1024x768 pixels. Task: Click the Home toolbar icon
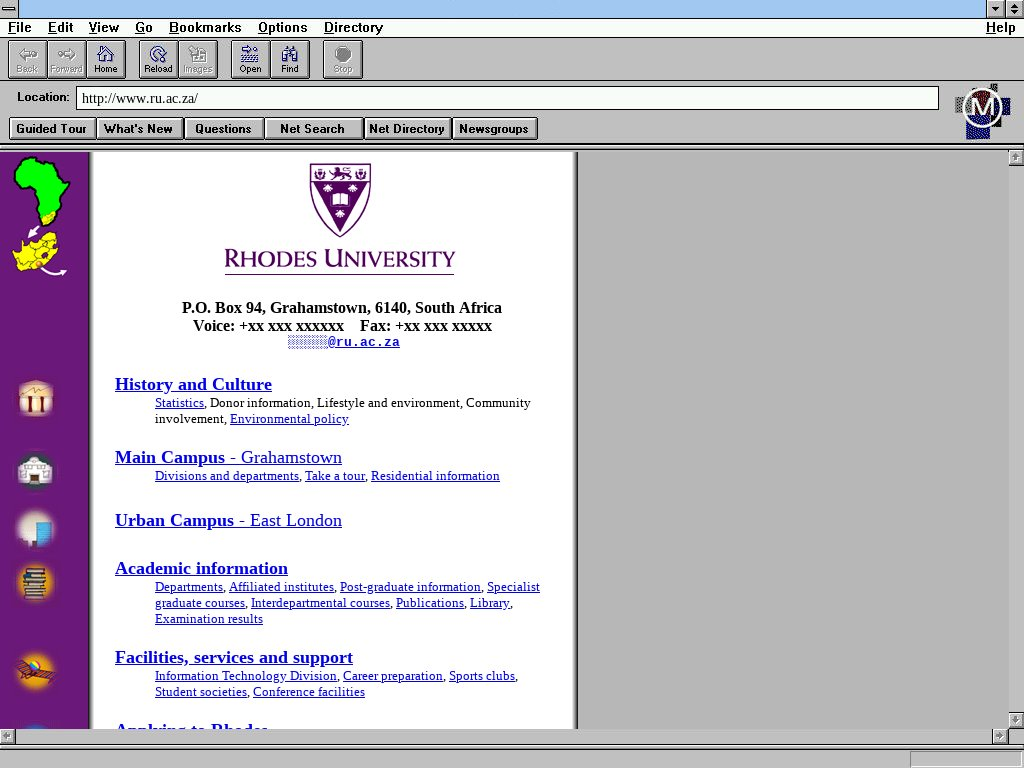106,59
